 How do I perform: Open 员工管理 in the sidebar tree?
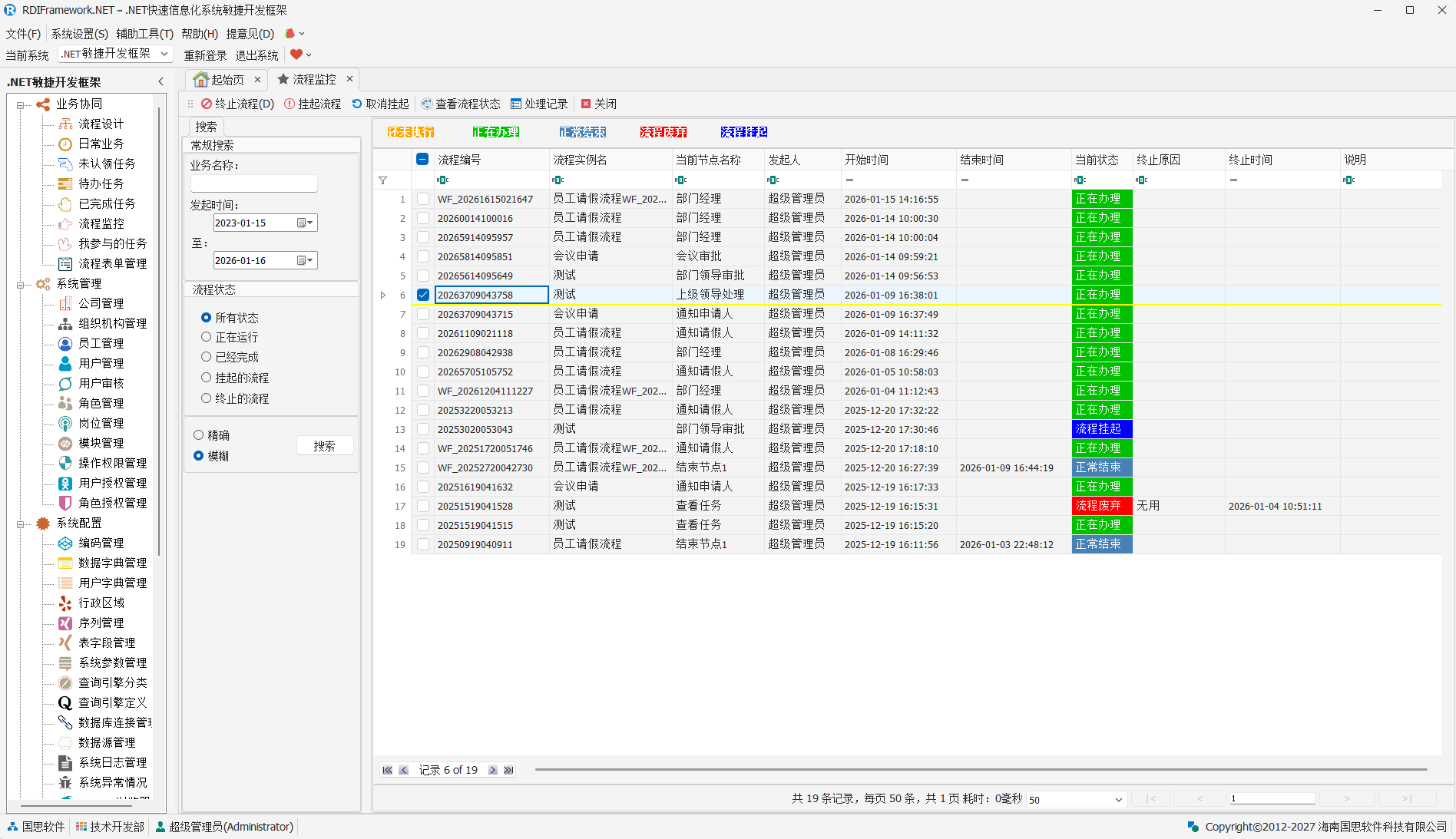pos(101,343)
